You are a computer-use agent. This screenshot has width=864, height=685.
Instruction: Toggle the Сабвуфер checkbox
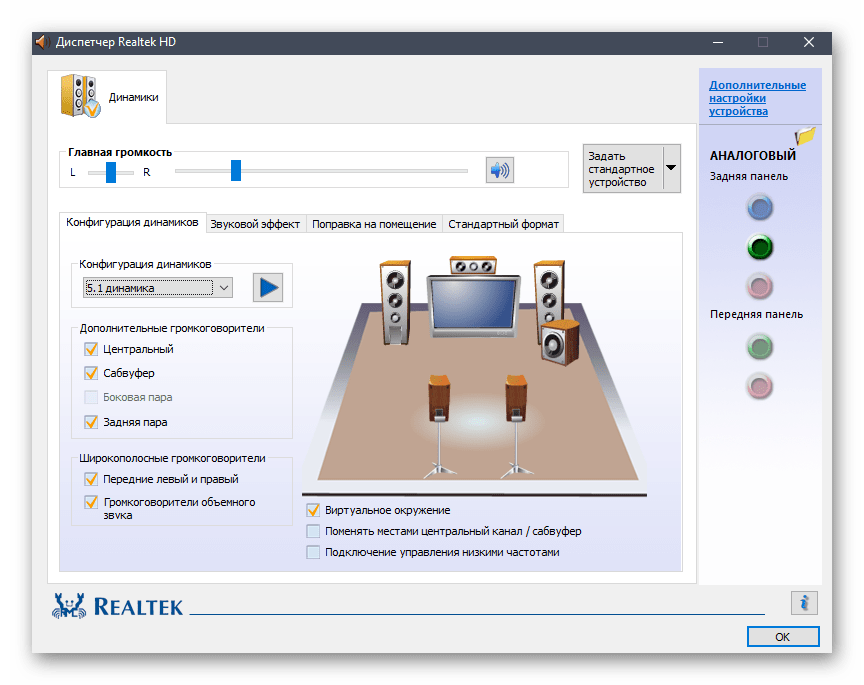tap(91, 373)
